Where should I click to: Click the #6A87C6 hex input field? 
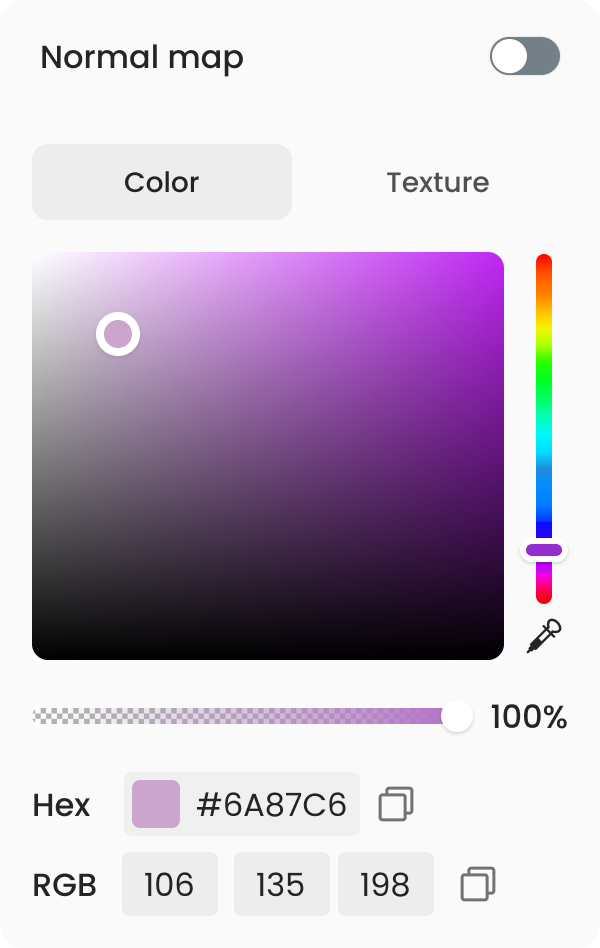271,804
